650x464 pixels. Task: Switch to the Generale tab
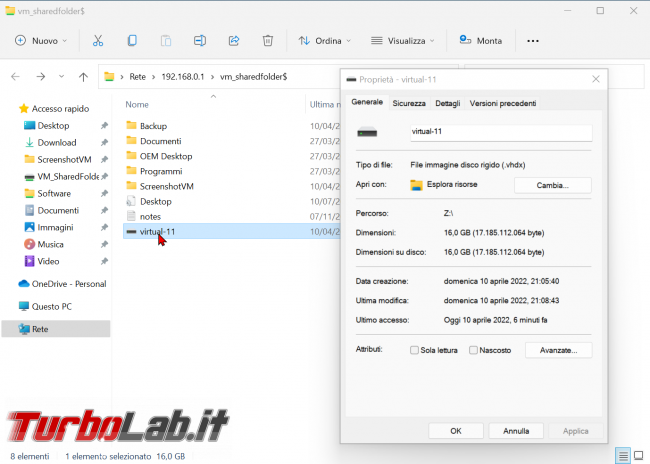pos(367,102)
